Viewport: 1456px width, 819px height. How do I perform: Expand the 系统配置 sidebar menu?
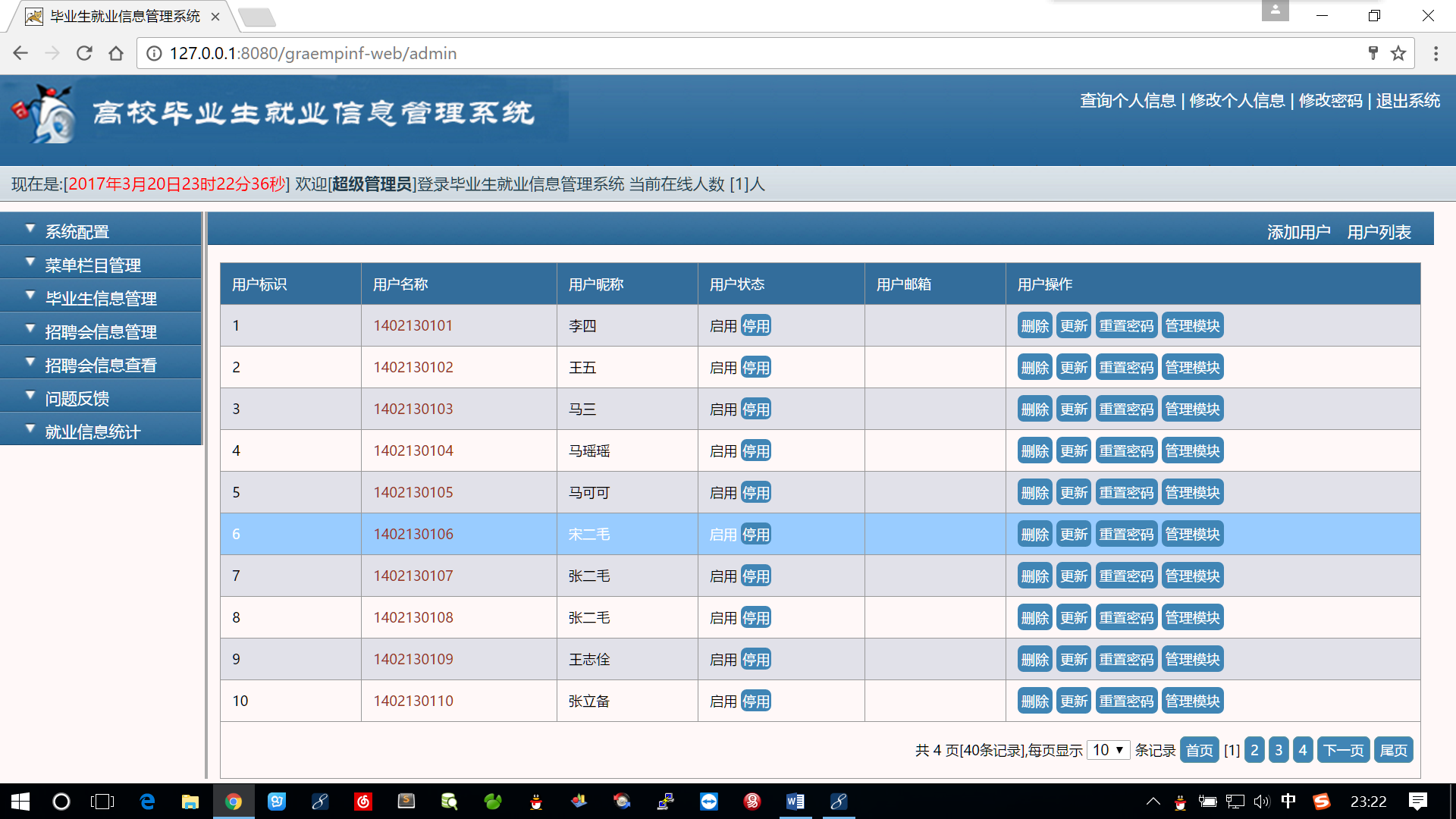tap(77, 231)
